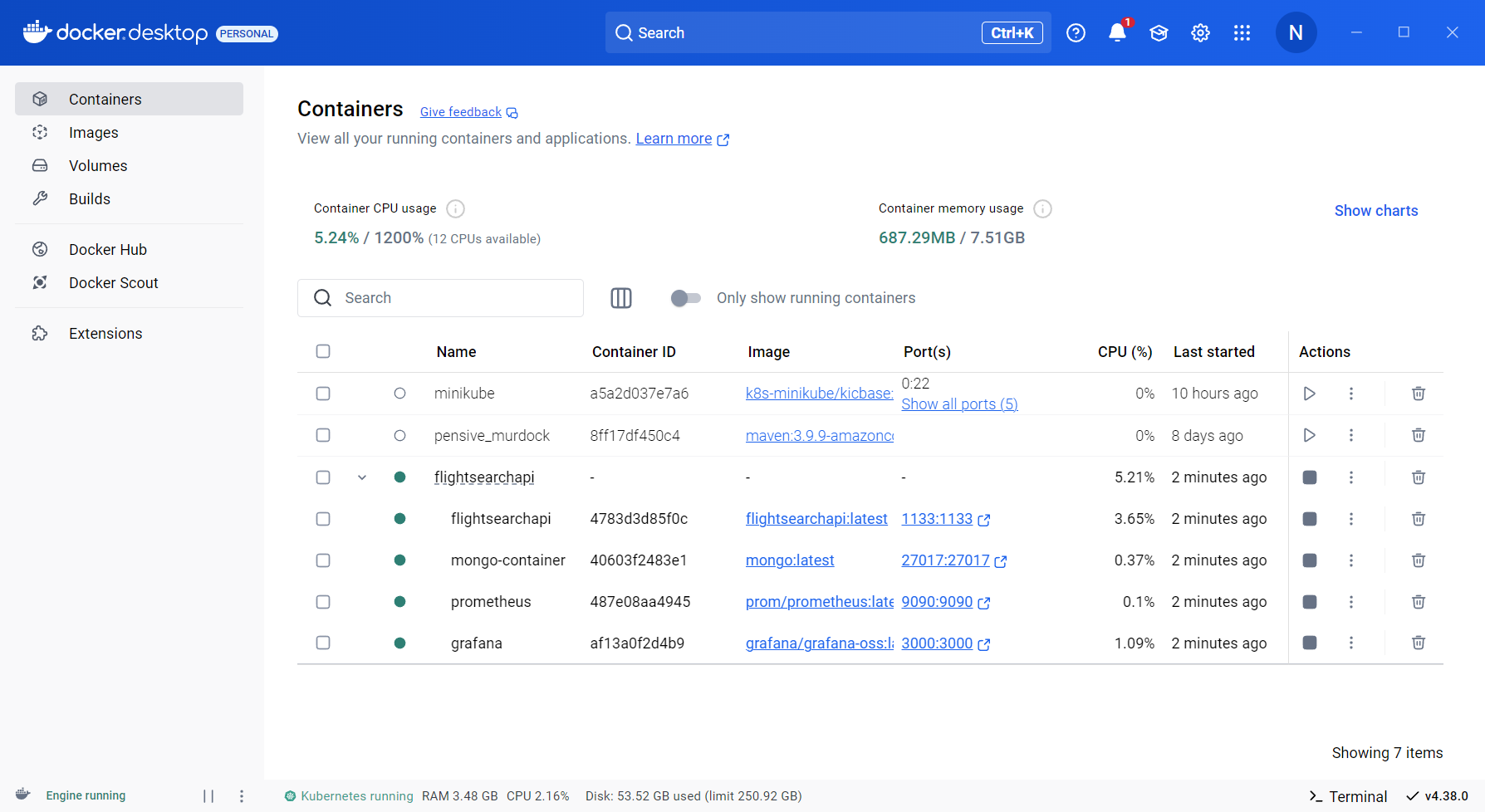The image size is (1485, 812).
Task: Delete the minikube container
Action: point(1419,394)
